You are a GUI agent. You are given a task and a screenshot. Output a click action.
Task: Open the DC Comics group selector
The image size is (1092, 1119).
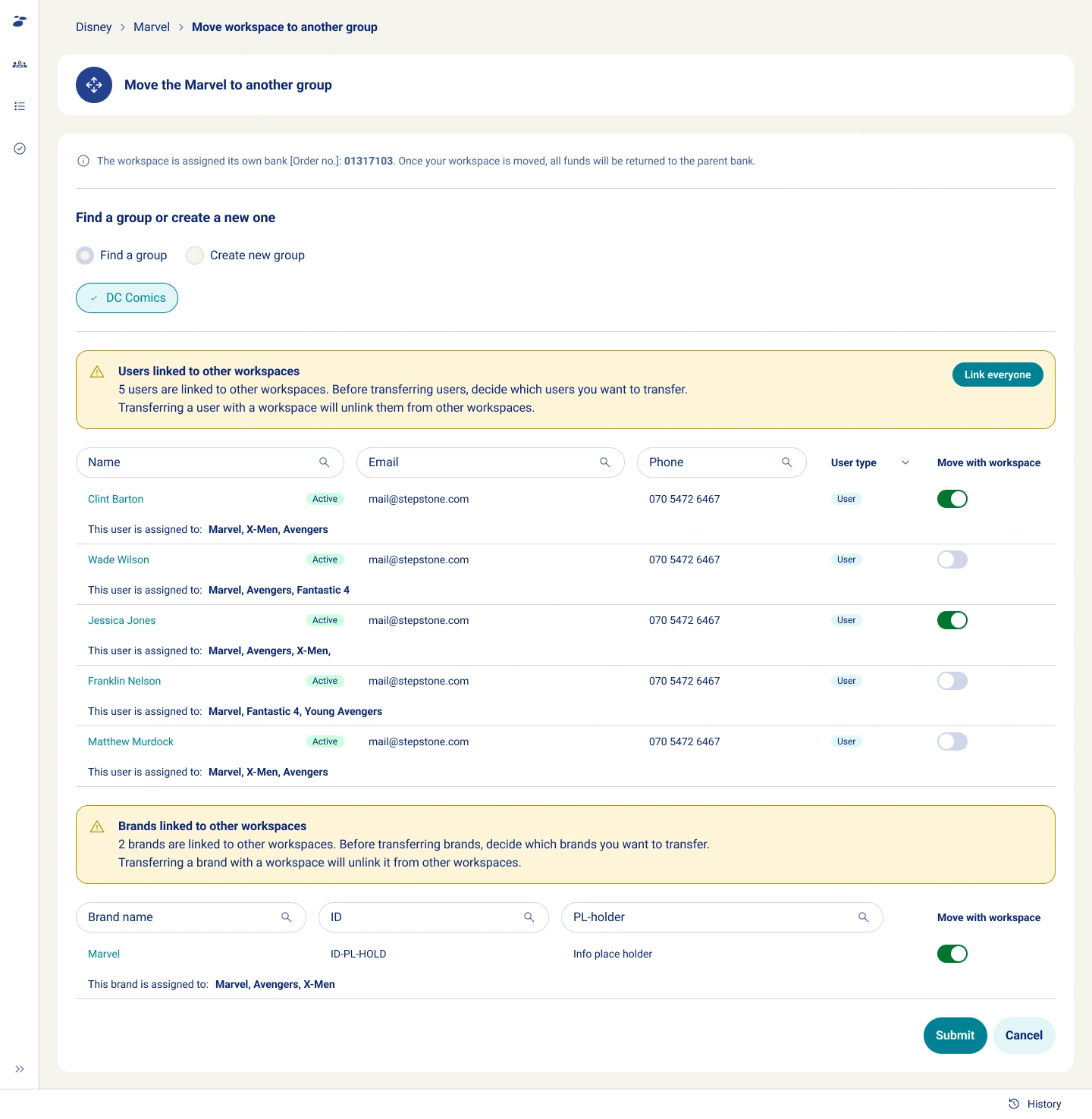click(x=127, y=298)
